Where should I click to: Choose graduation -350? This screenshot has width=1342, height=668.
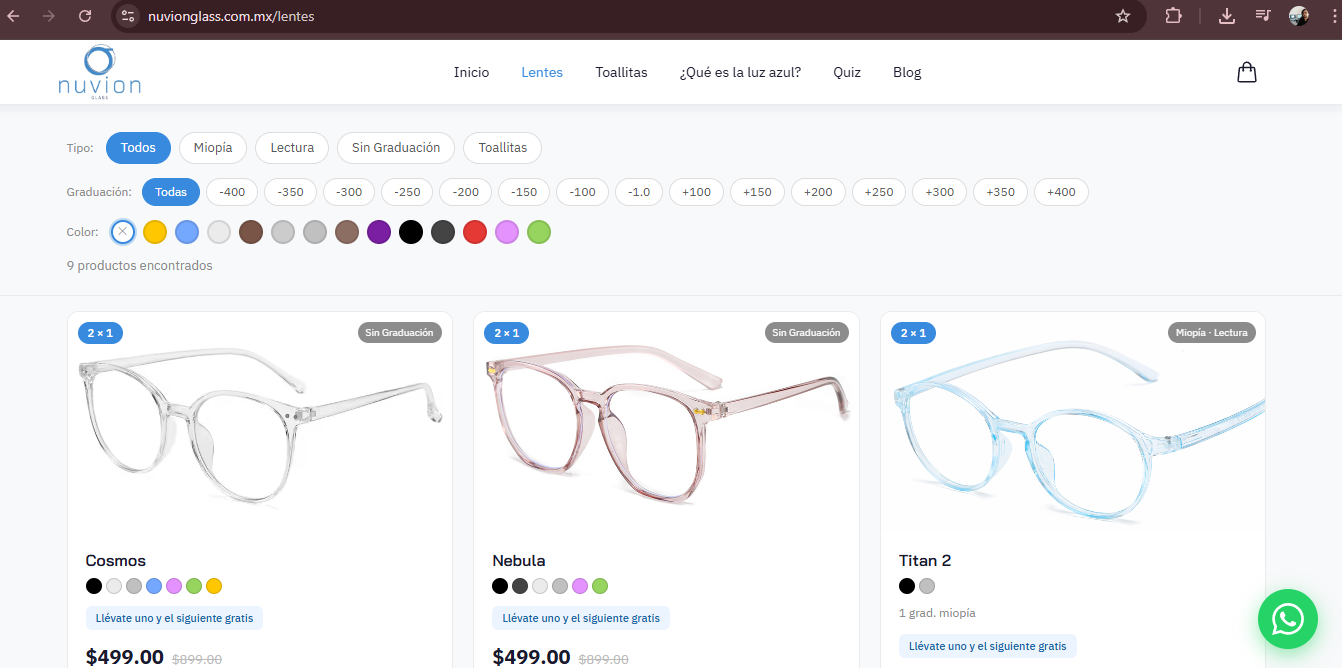(290, 192)
